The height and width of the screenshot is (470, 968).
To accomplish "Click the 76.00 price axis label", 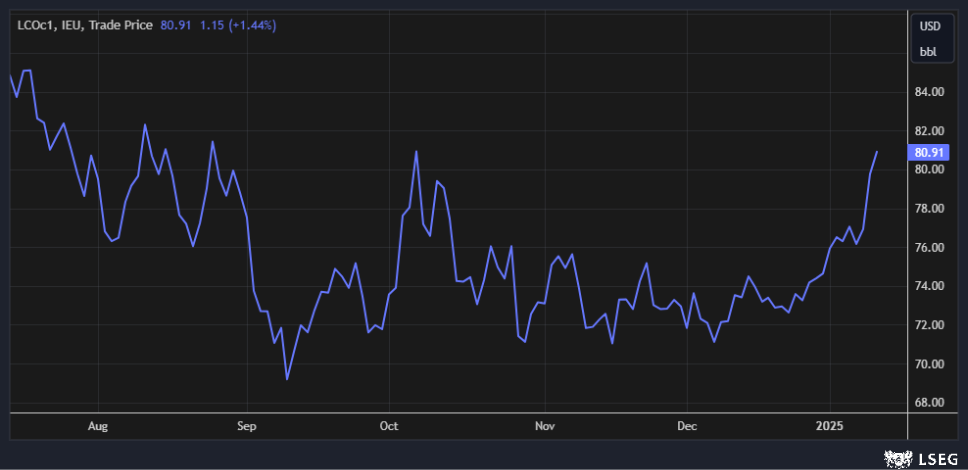I will (x=930, y=248).
